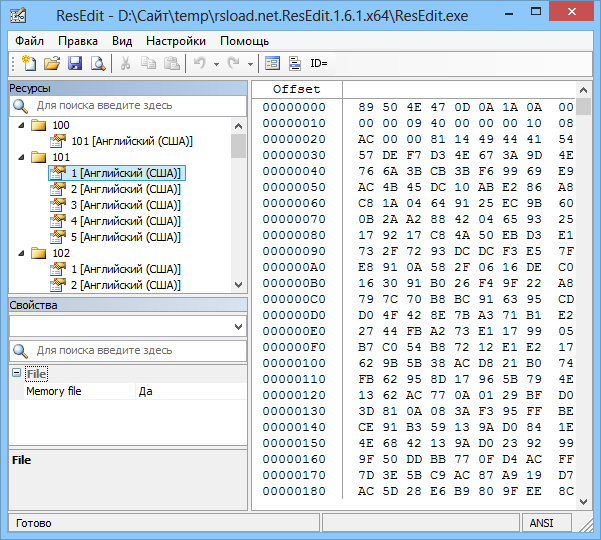Click the Redo arrow icon
Image resolution: width=601 pixels, height=540 pixels.
pyautogui.click(x=233, y=63)
